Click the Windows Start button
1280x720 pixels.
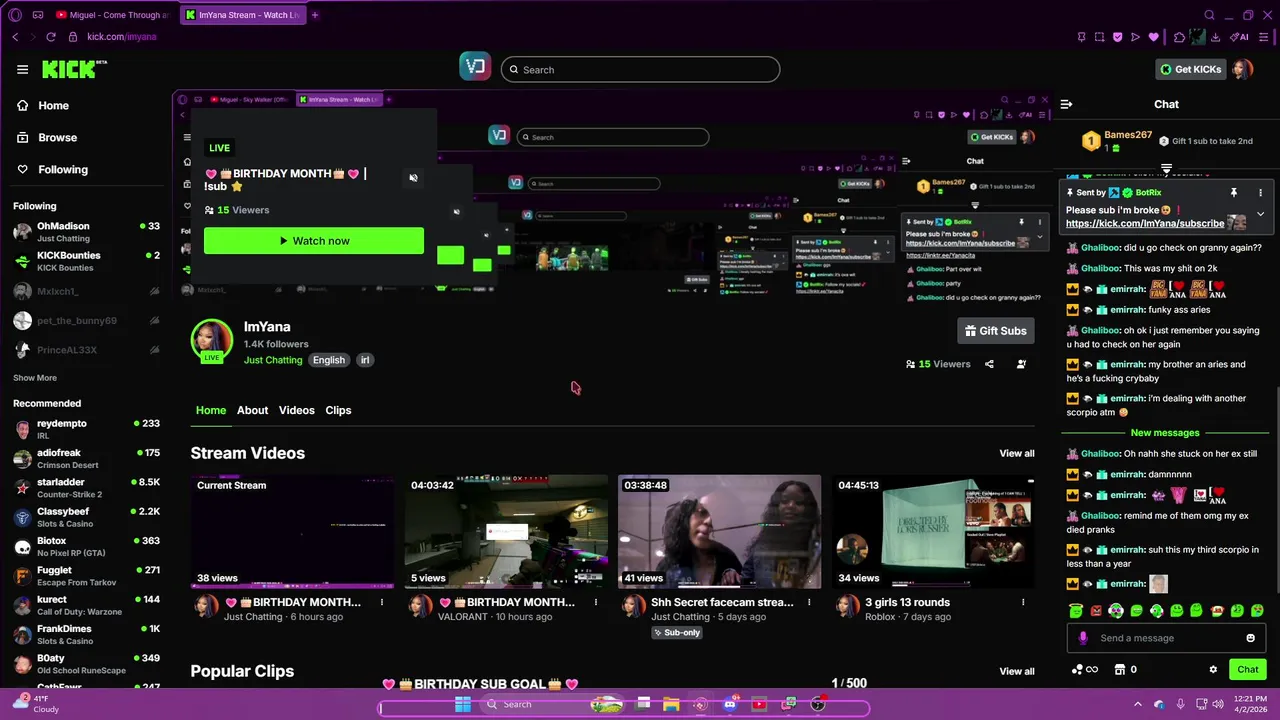click(x=463, y=704)
